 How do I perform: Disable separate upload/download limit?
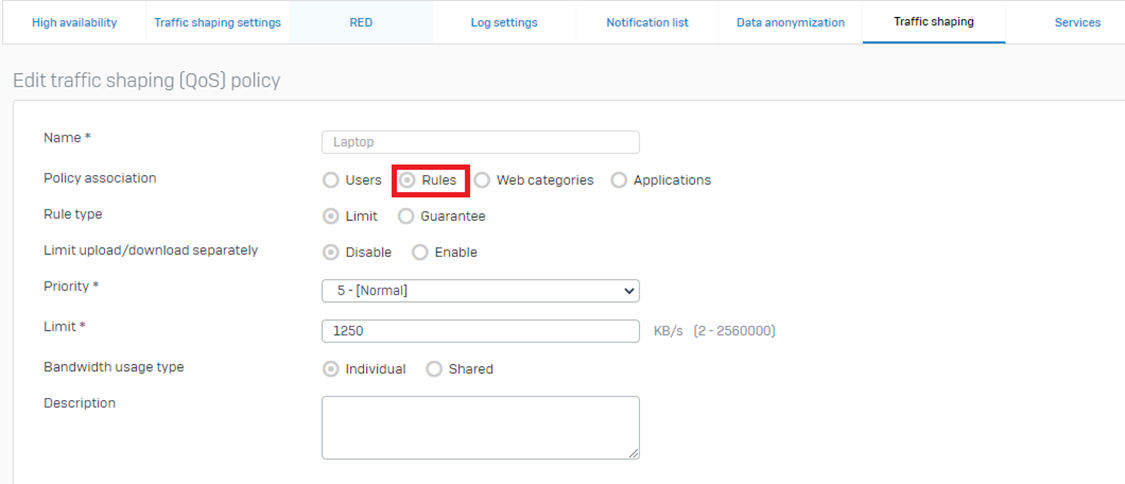(331, 253)
